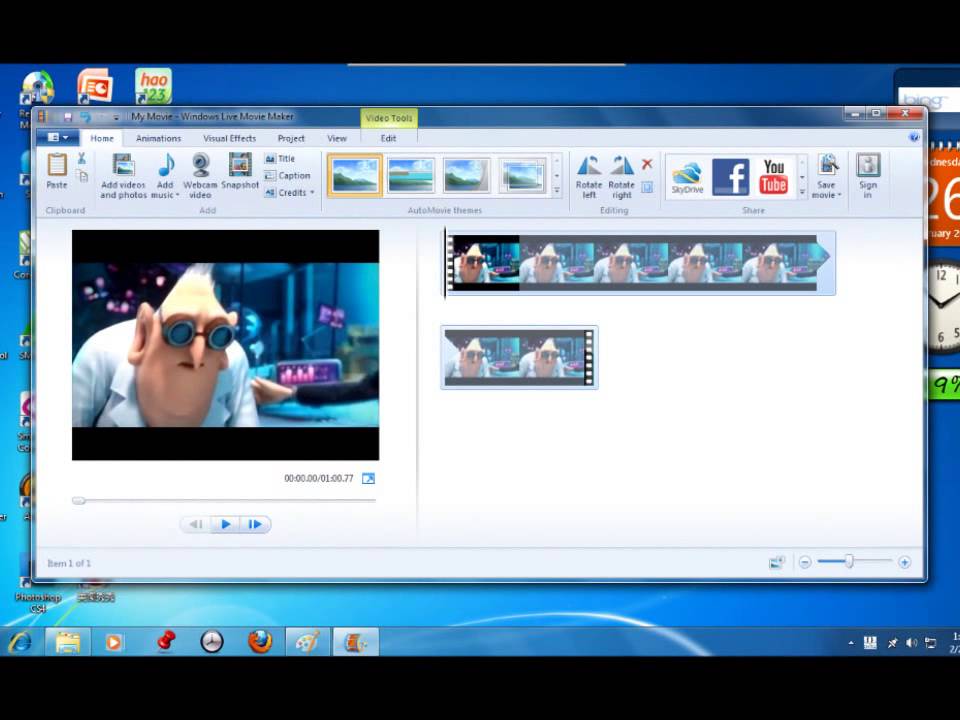Show next Share gallery row

(802, 177)
